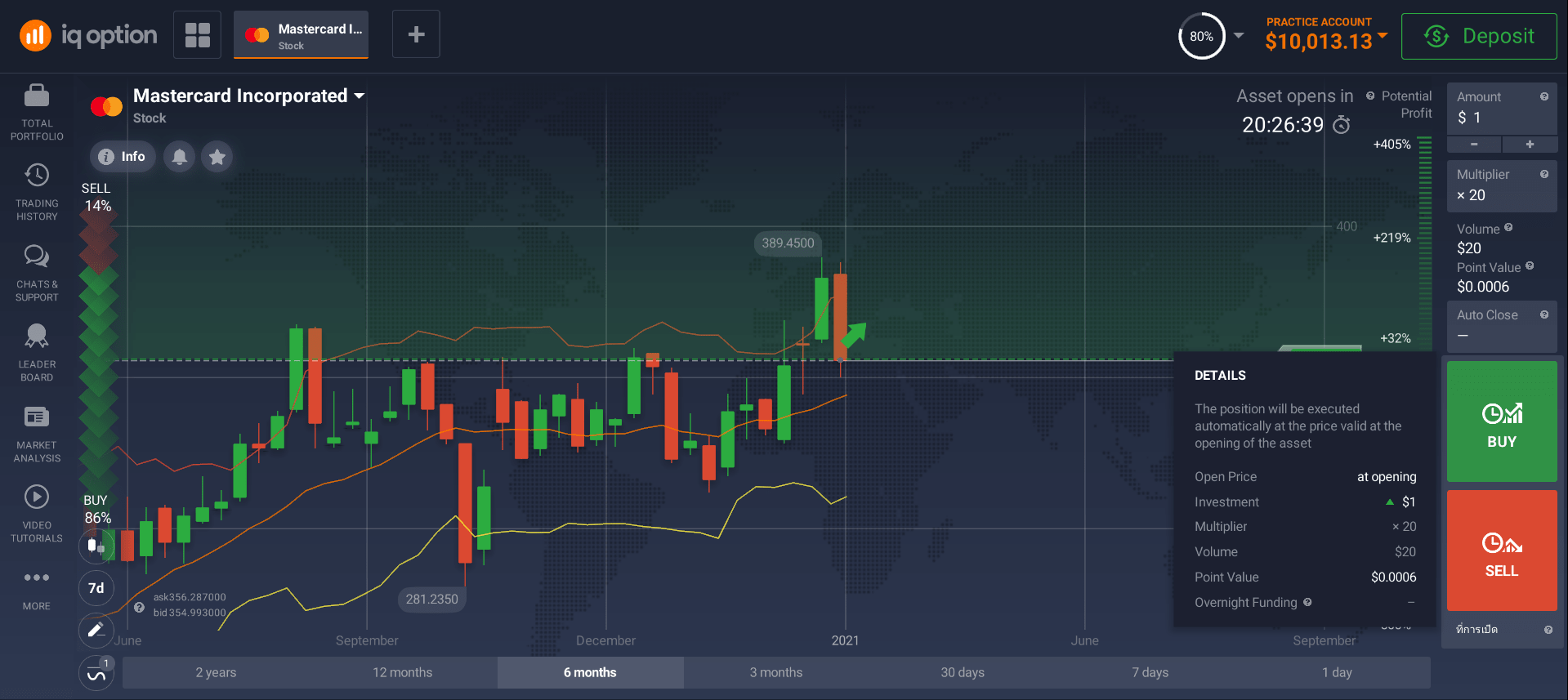Change the chart type with candlestick icon
This screenshot has width=1568, height=700.
[96, 546]
